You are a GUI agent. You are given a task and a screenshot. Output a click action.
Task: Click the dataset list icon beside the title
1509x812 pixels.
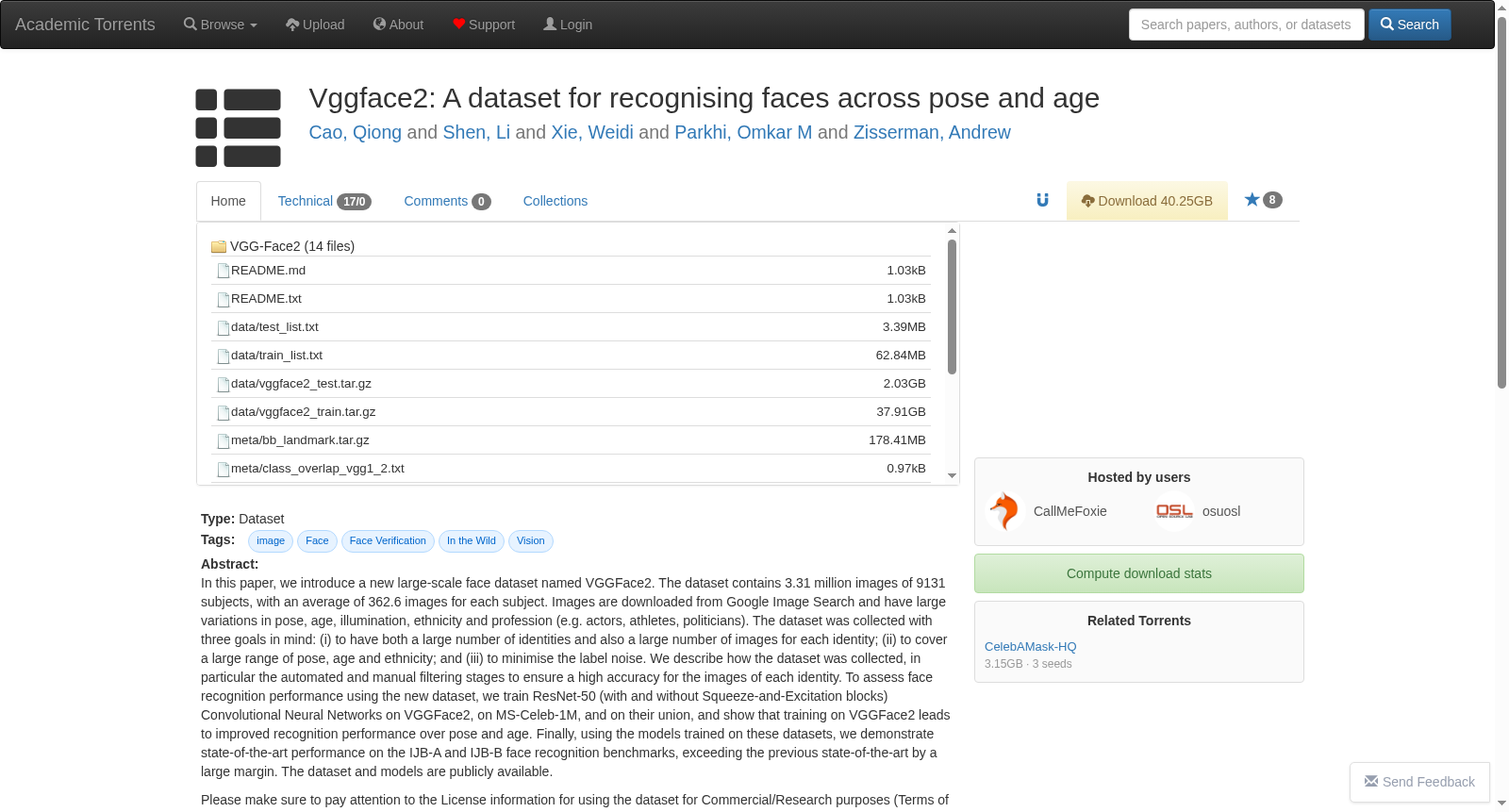click(x=239, y=127)
